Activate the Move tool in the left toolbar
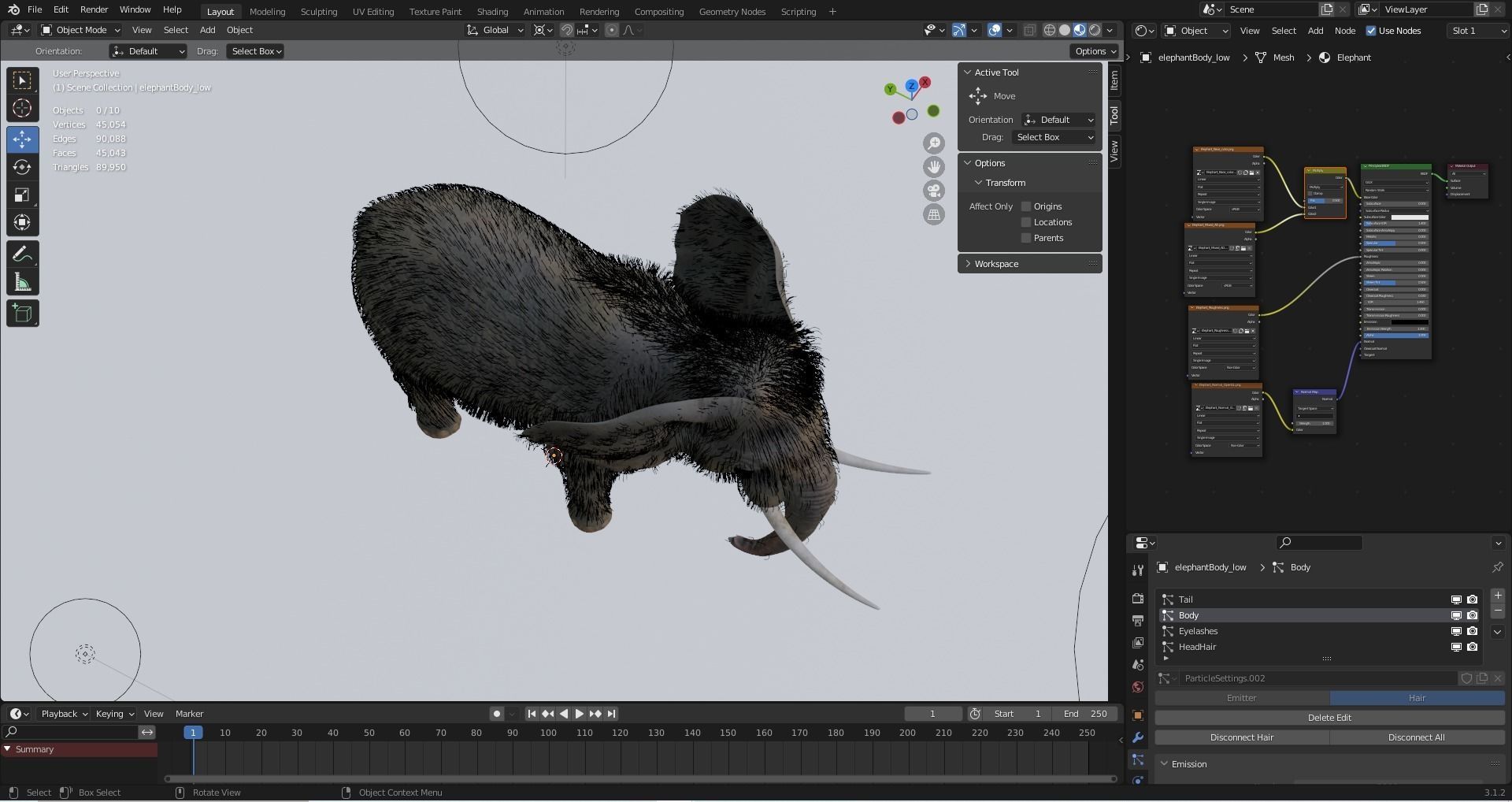Screen dimensions: 1512x802 click(x=22, y=139)
